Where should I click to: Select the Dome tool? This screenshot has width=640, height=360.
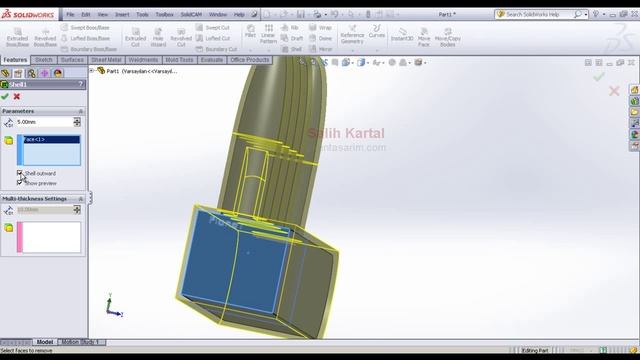point(320,38)
